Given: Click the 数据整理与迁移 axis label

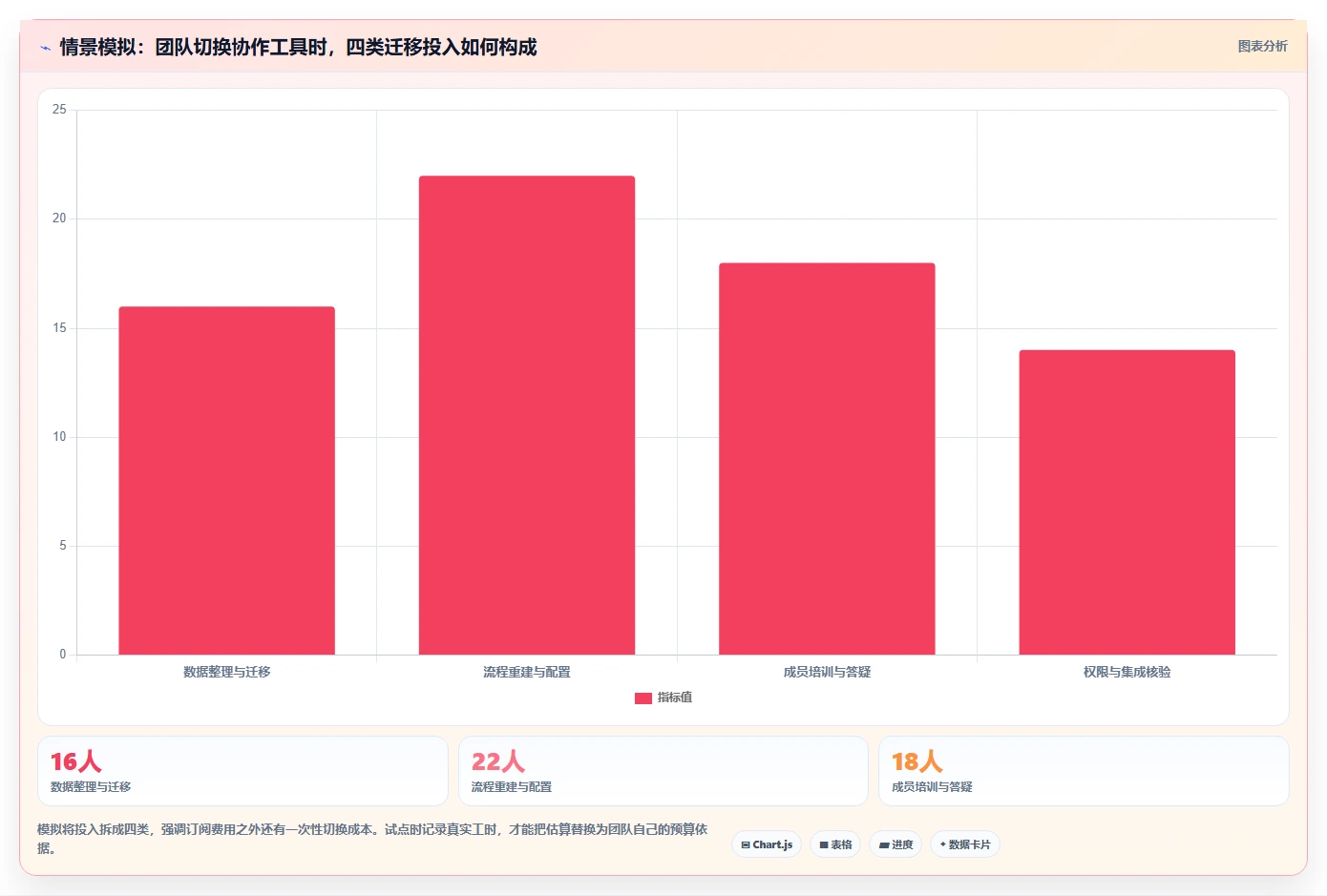Looking at the screenshot, I should point(227,672).
